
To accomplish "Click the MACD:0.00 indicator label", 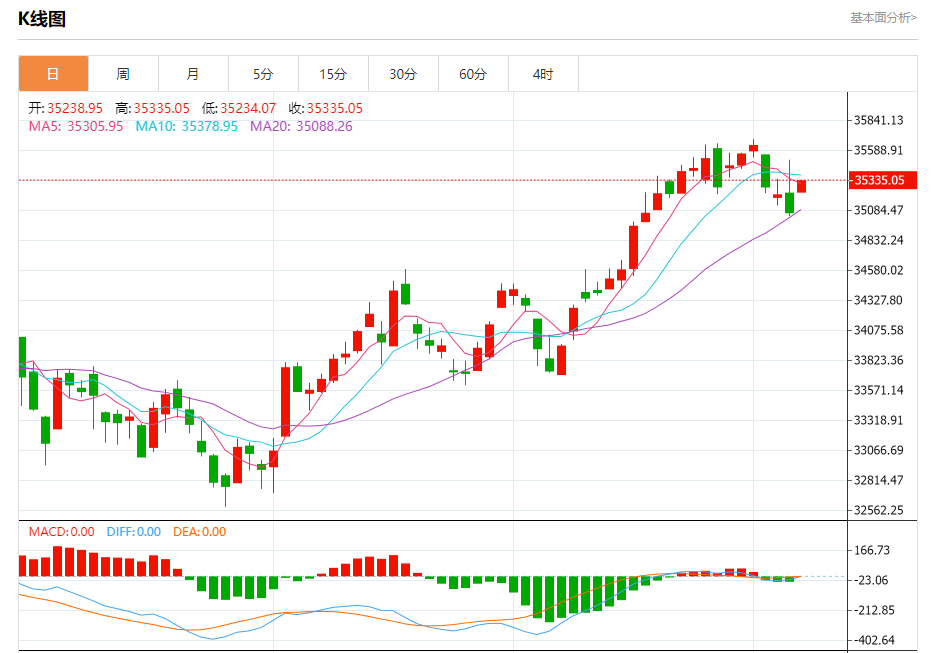I will click(61, 532).
